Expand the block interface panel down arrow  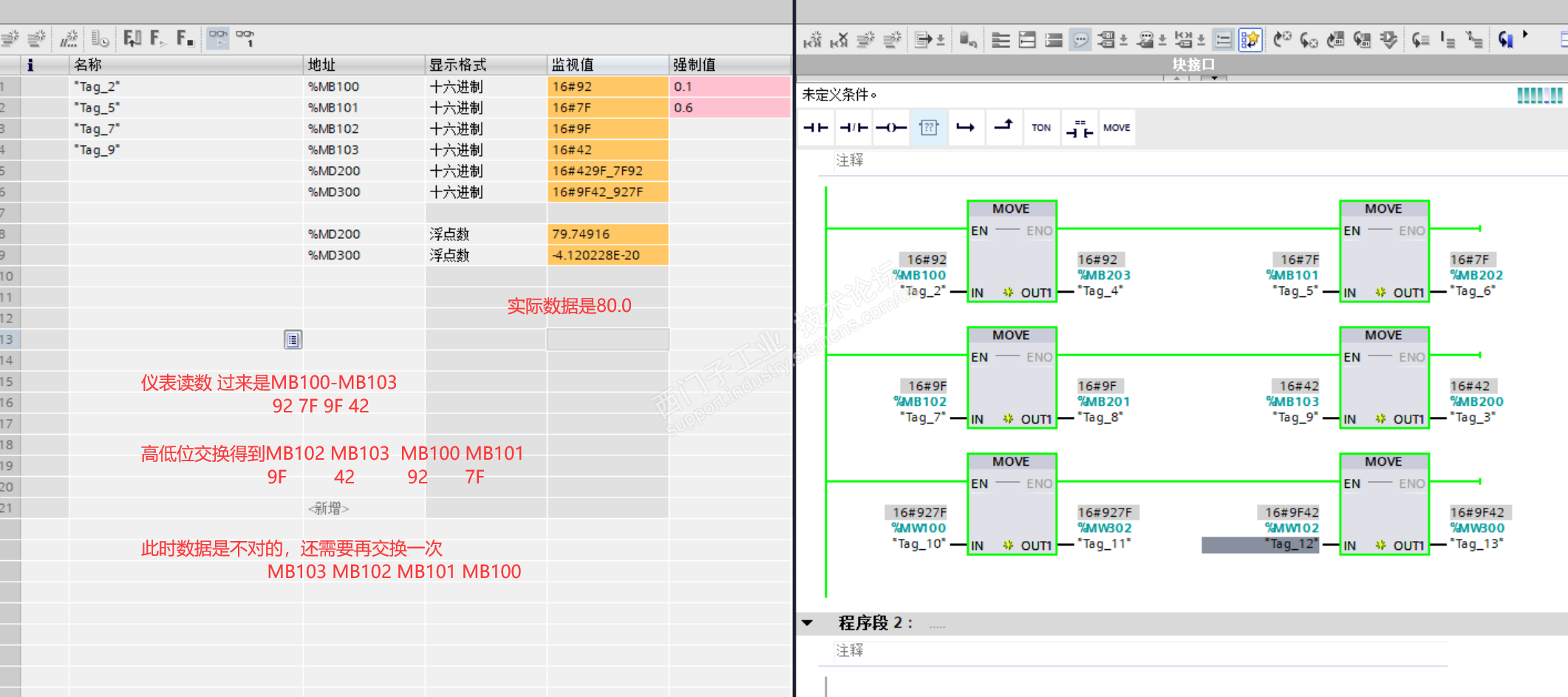1214,78
